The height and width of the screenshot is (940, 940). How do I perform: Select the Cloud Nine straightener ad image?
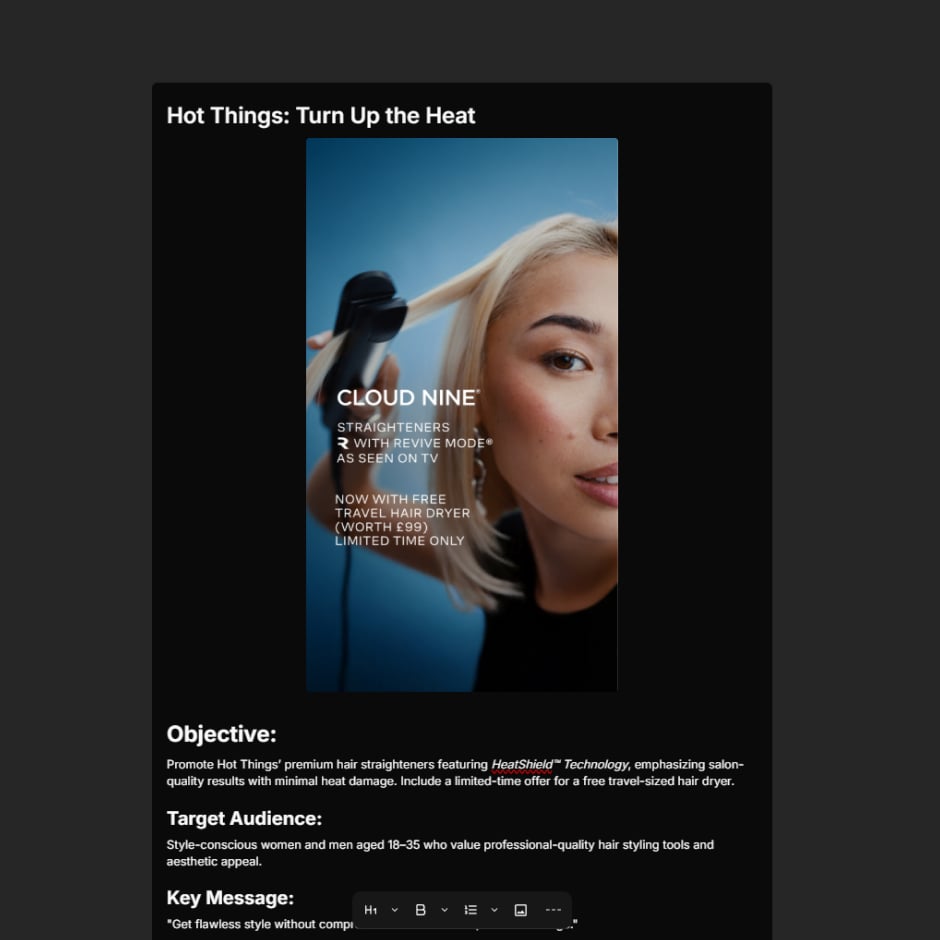pyautogui.click(x=462, y=415)
